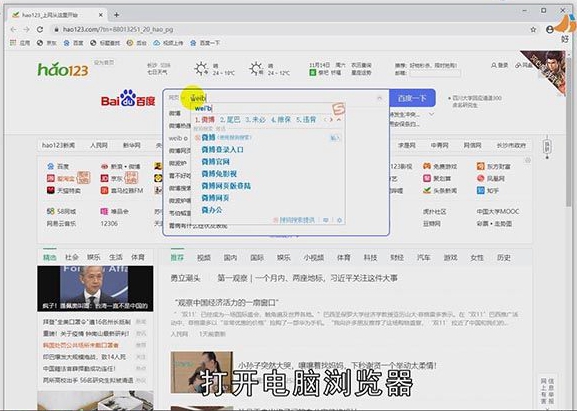Viewport: 577px width, 411px height.
Task: Open the 人民网 link in the news sites bar
Action: (x=99, y=146)
